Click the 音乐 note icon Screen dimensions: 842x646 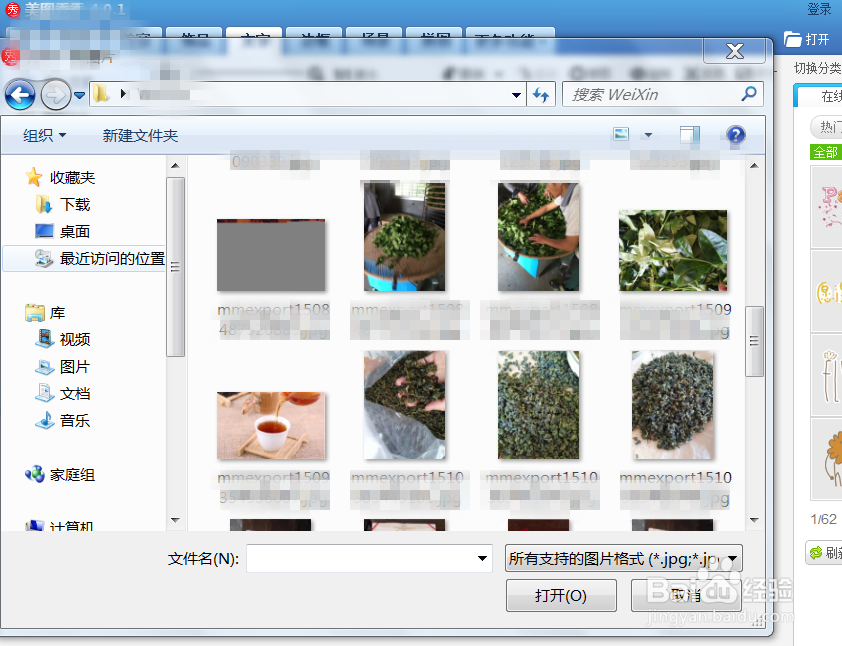[45, 420]
